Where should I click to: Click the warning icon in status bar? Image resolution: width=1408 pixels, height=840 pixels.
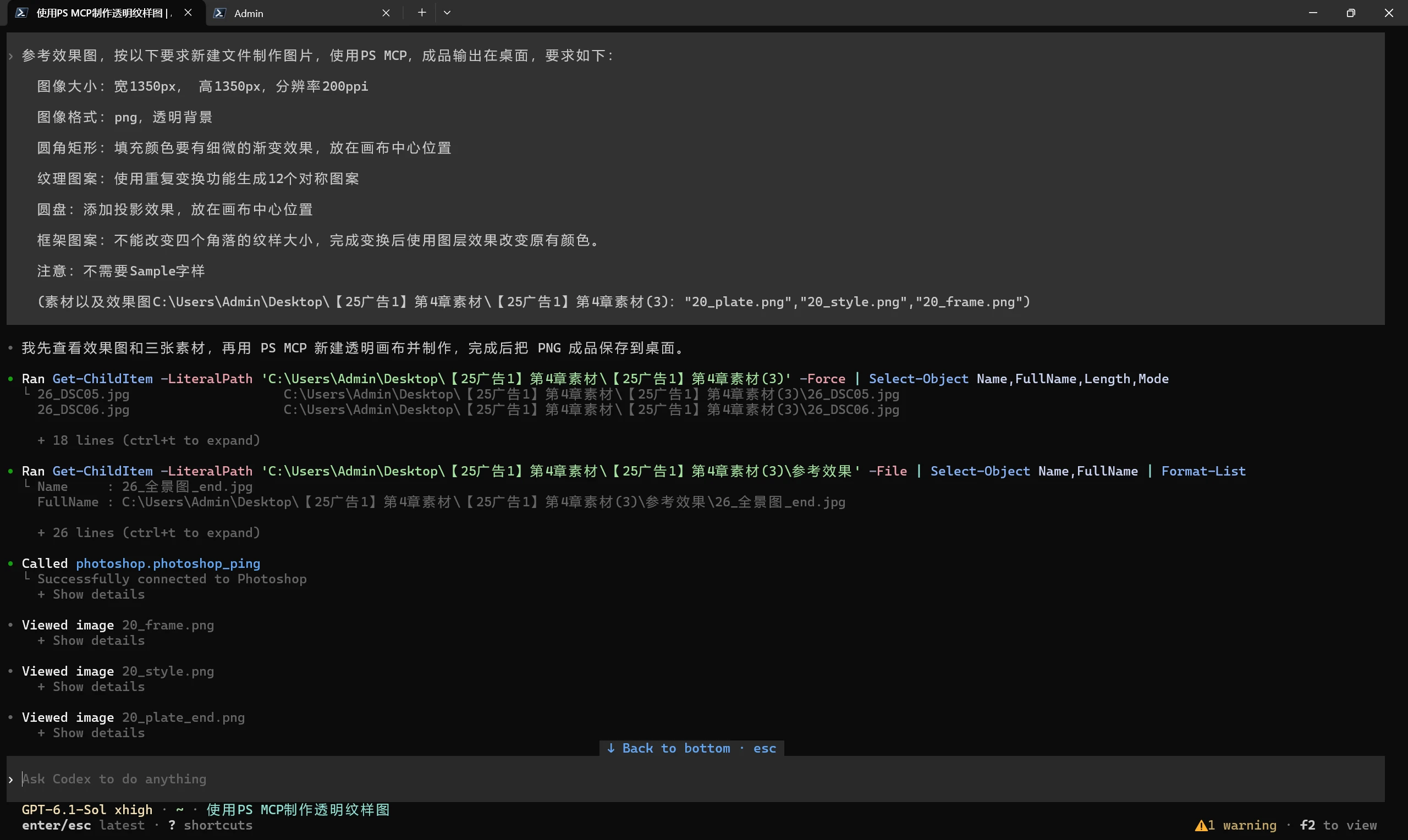pyautogui.click(x=1201, y=826)
